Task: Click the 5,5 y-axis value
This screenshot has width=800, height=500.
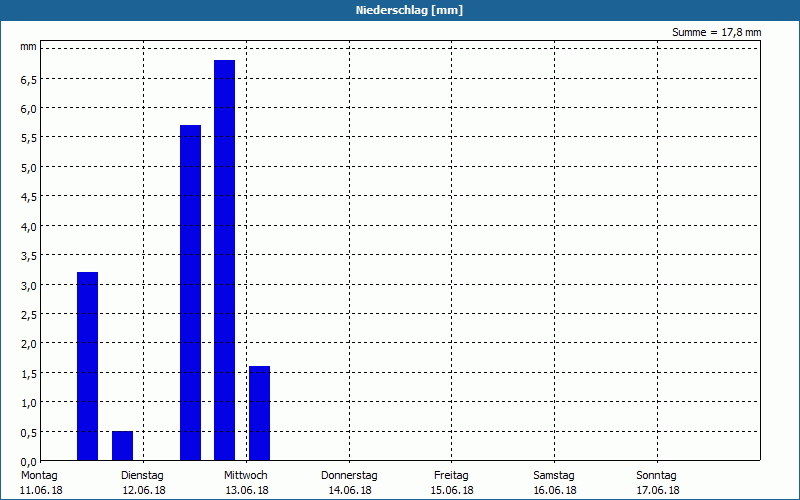Action: [29, 139]
